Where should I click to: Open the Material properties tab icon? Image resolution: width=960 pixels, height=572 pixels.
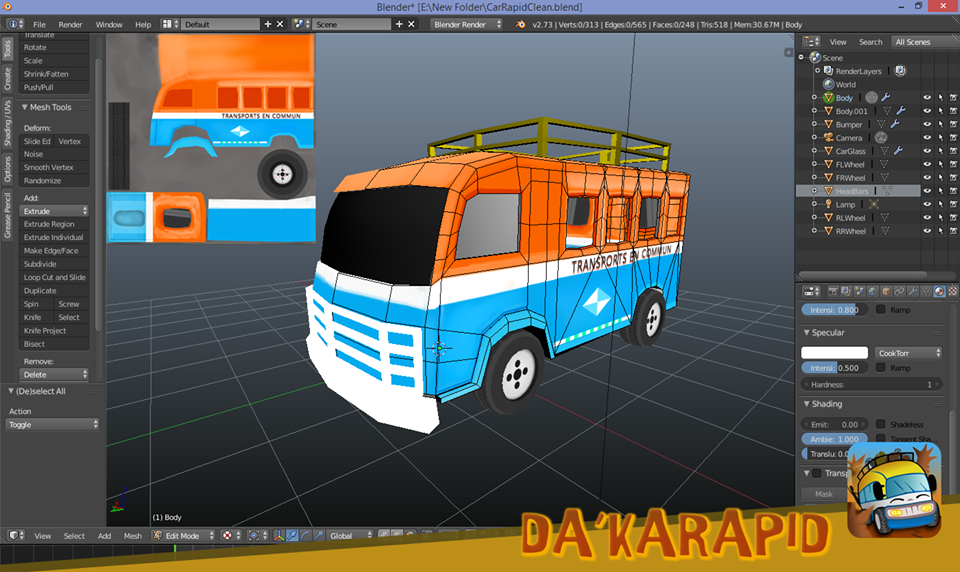pos(939,291)
